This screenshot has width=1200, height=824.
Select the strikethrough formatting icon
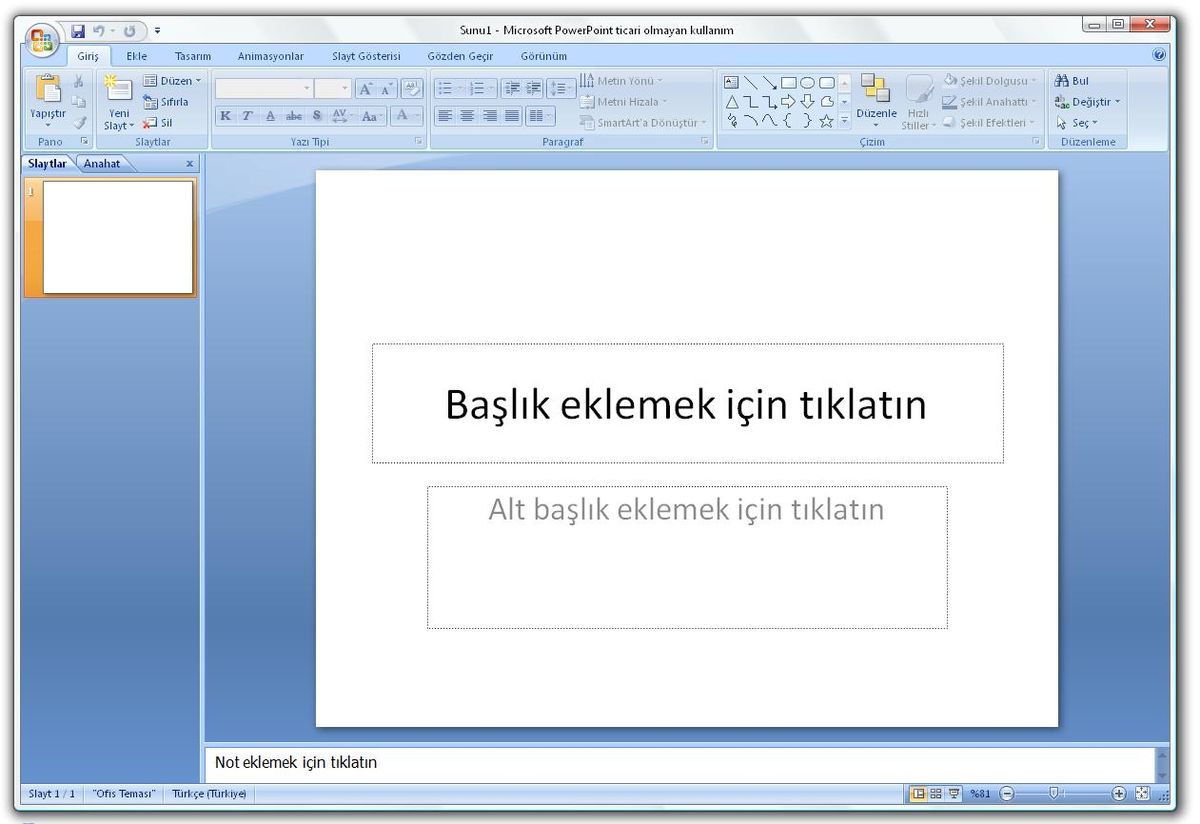[292, 115]
